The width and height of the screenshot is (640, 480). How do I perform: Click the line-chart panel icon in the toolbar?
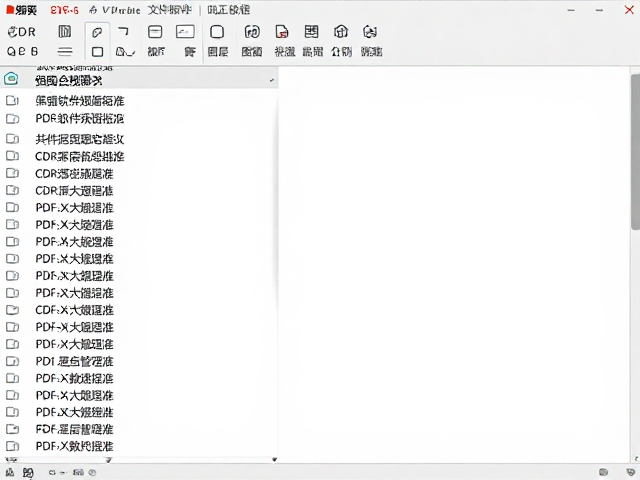click(x=185, y=32)
